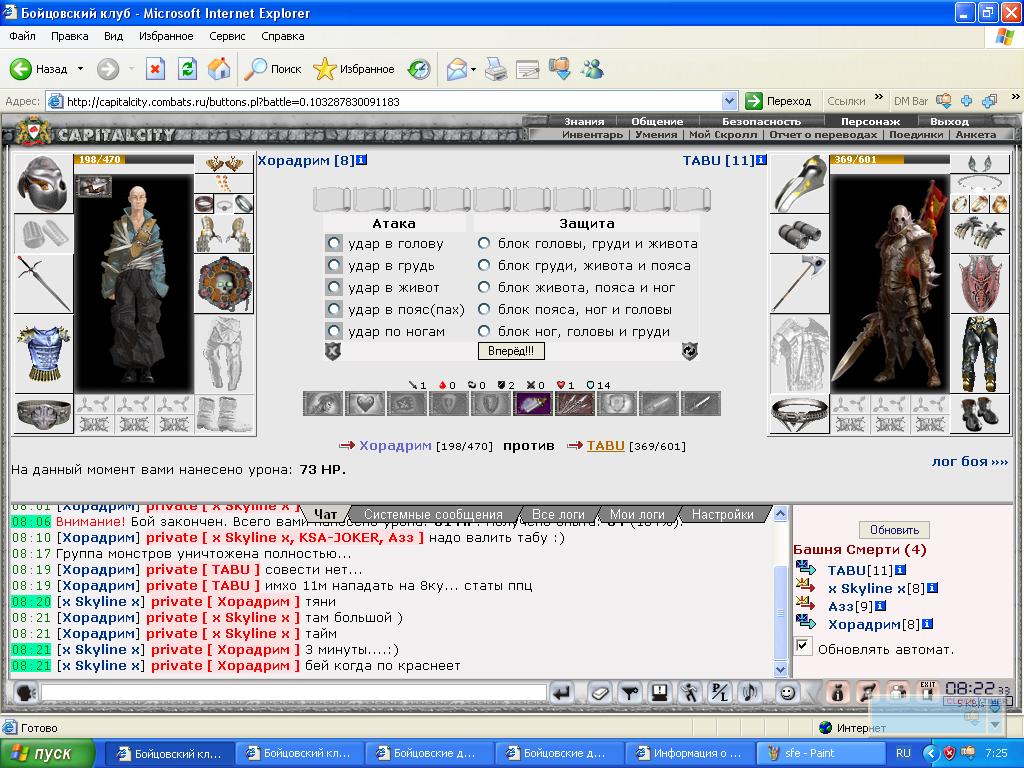This screenshot has width=1024, height=768.
Task: Open the Mail toolbar button dropdown arrow
Action: 473,69
